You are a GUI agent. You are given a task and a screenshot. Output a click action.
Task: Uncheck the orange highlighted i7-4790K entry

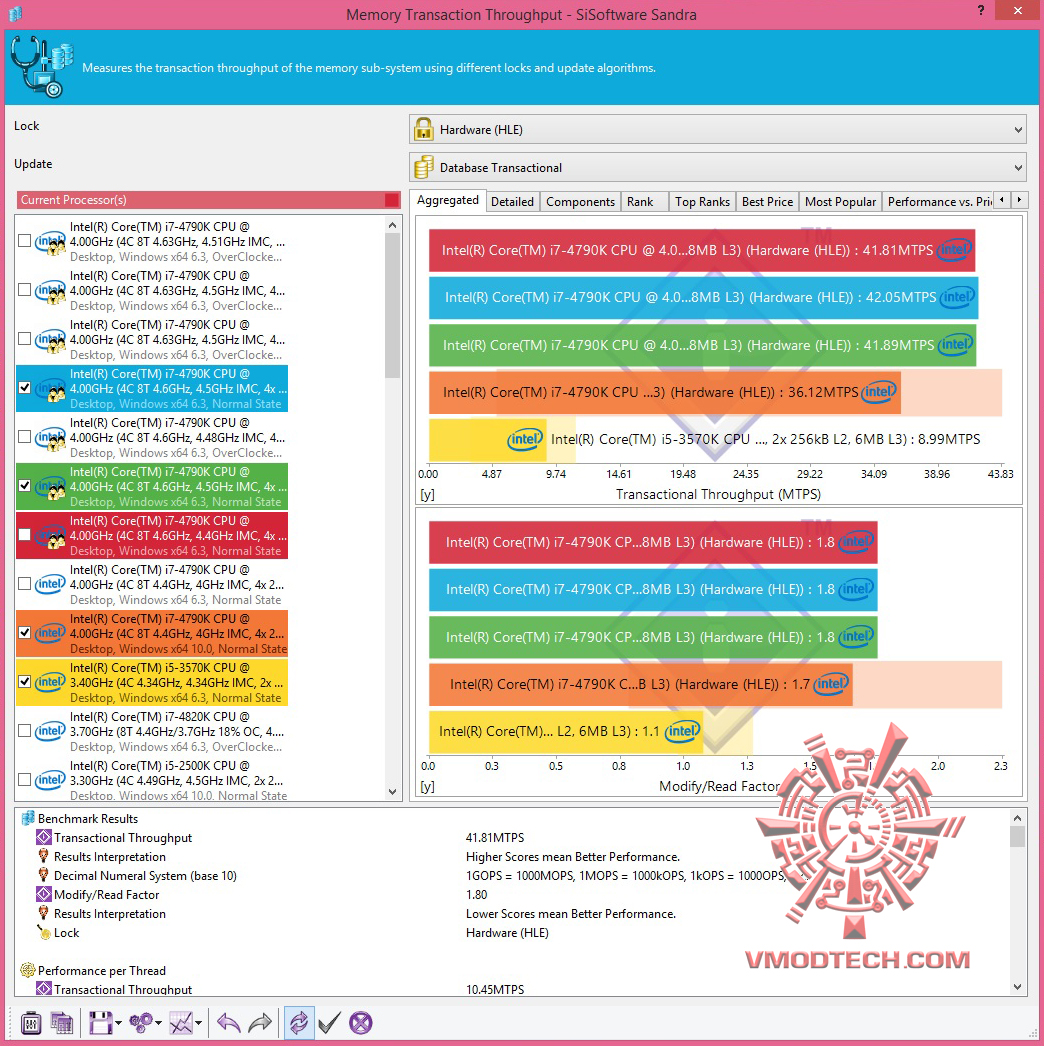(x=25, y=632)
